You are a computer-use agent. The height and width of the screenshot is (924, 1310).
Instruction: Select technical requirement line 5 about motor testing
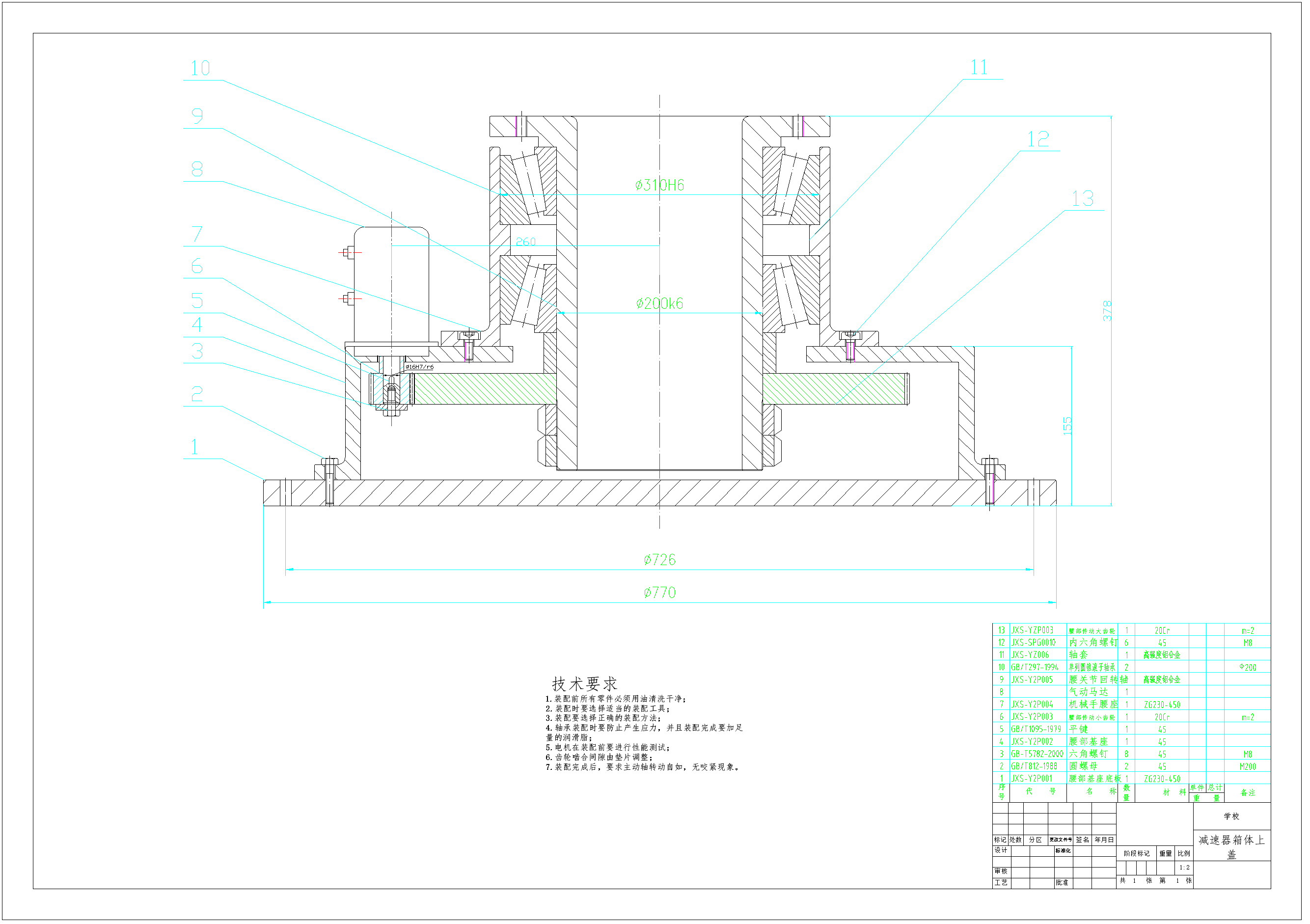point(608,747)
